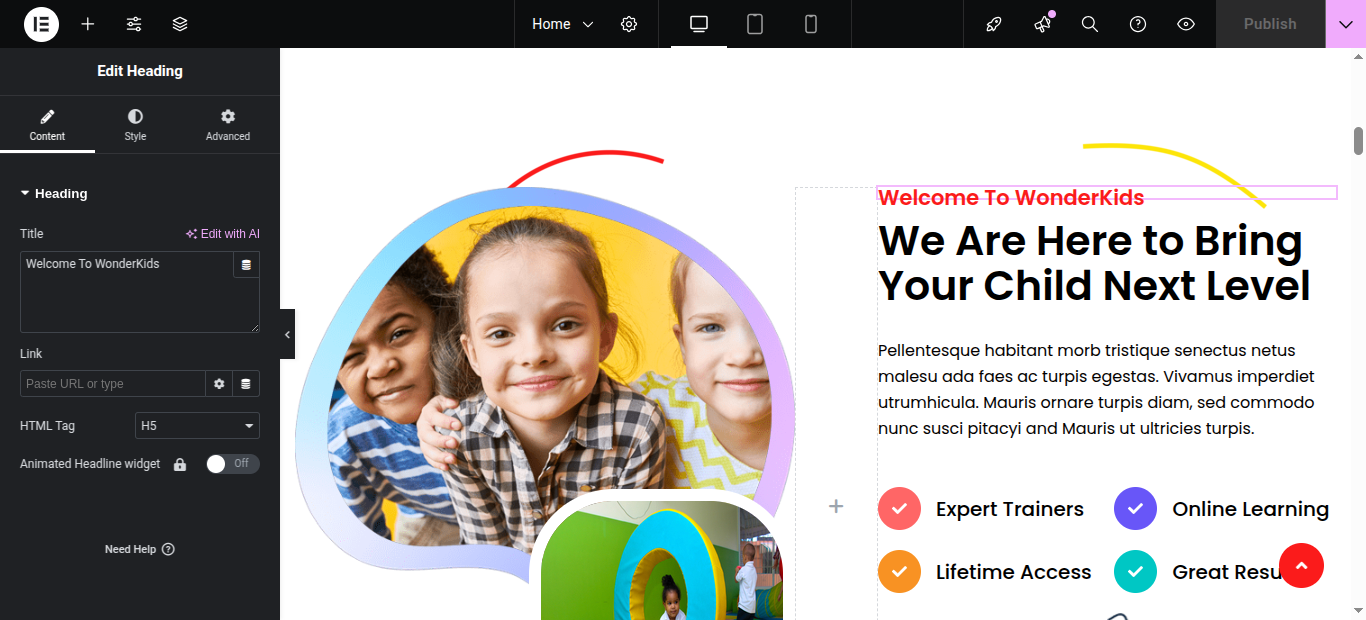
Task: Click the page vertical scrollbar thumb
Action: (x=1359, y=141)
